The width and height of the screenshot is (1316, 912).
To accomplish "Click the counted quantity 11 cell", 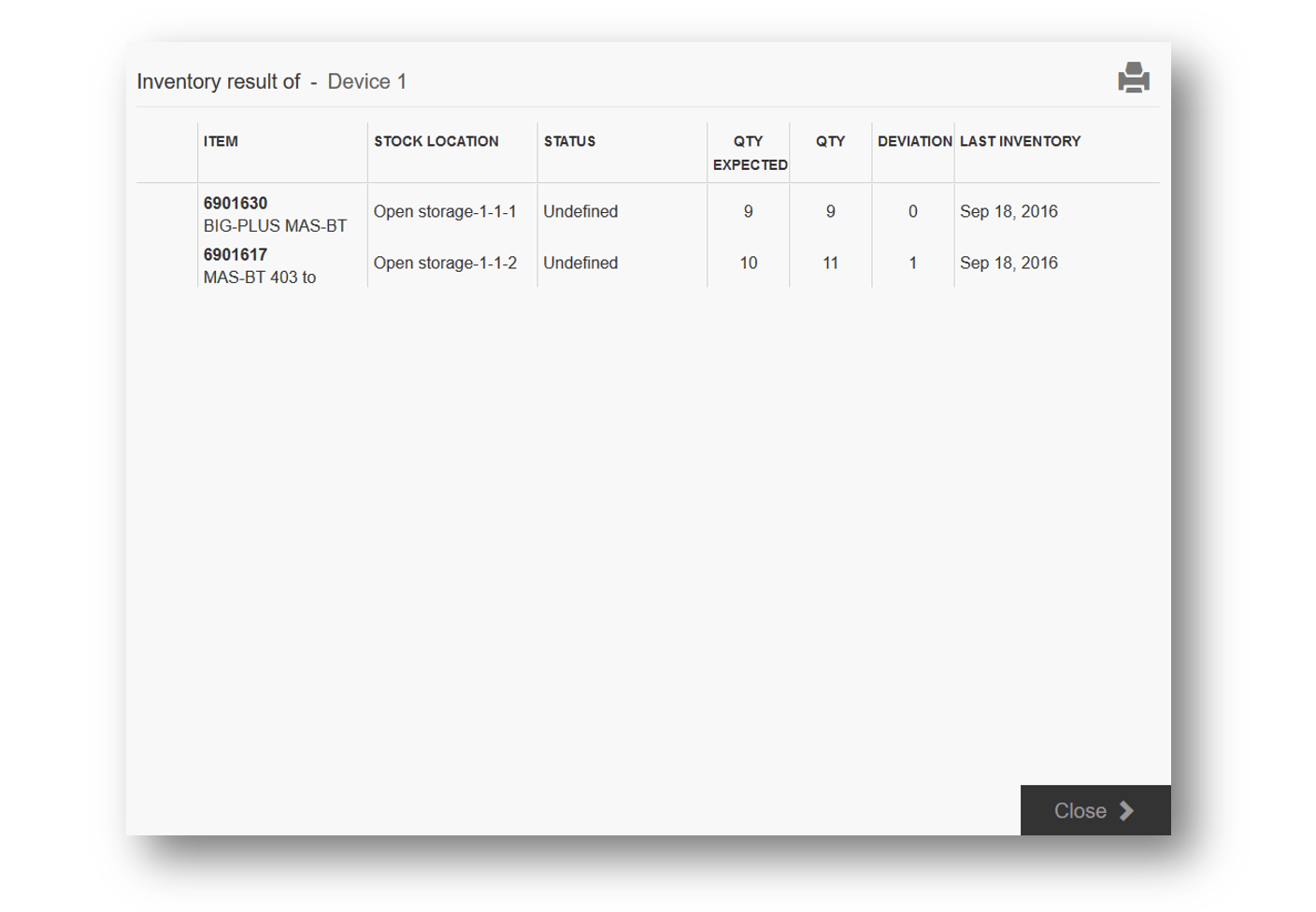I will click(x=830, y=264).
